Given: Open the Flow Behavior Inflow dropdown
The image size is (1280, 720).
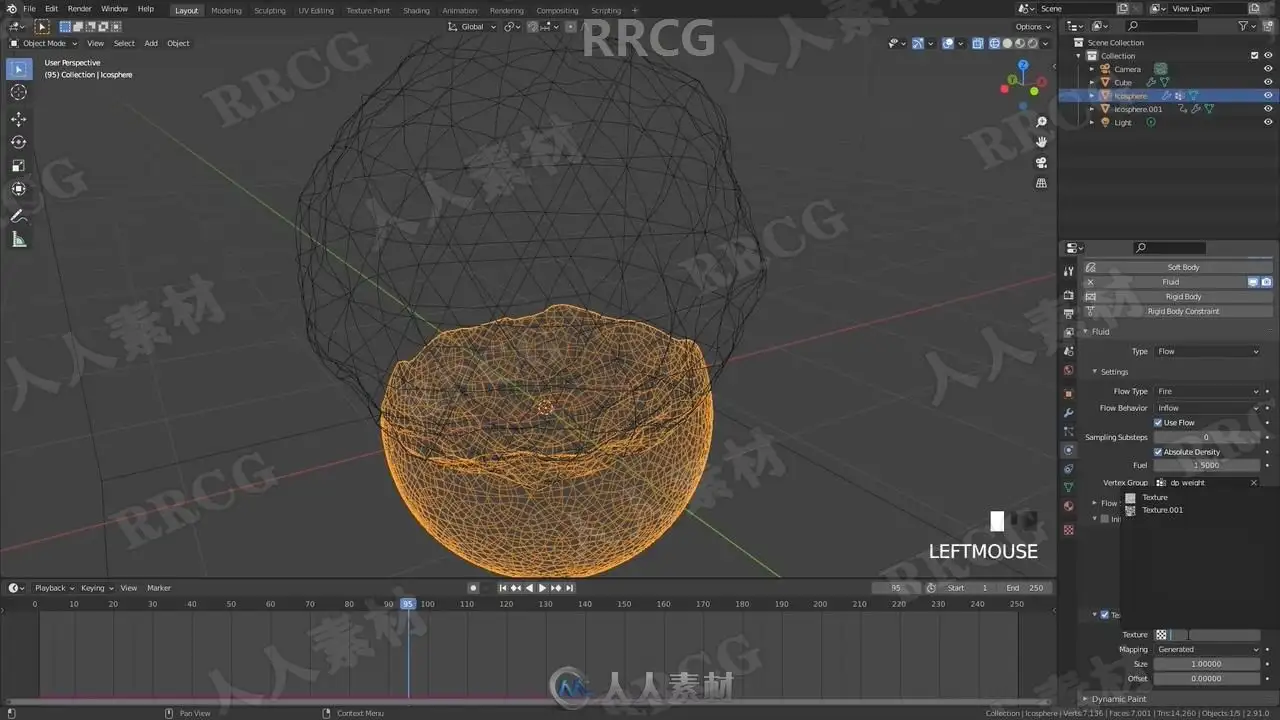Looking at the screenshot, I should [1208, 408].
